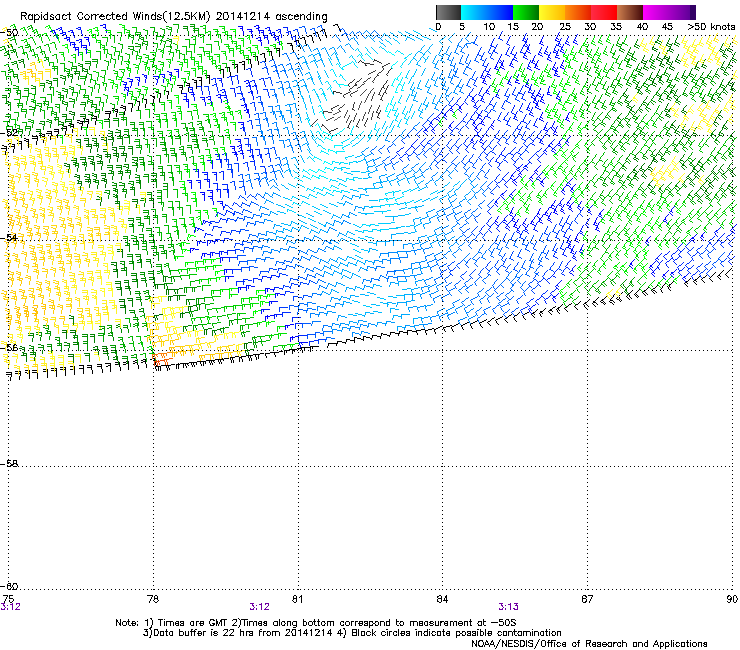The image size is (740, 650).
Task: Click the gray 0-5 knots legend swatch
Action: tap(448, 12)
